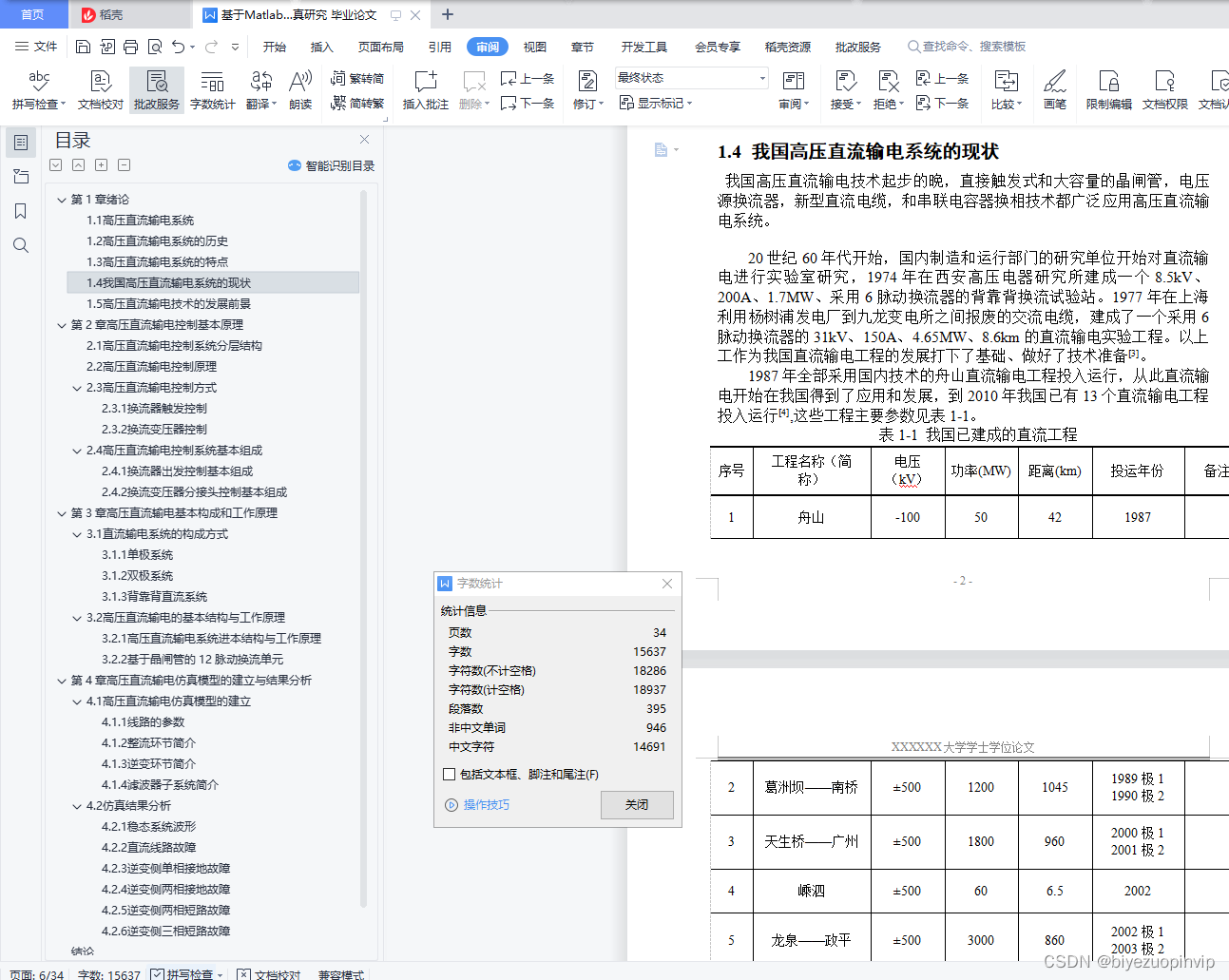The width and height of the screenshot is (1229, 980).
Task: Collapse the 2.3高压直流输电控制方式 node
Action: point(77,388)
